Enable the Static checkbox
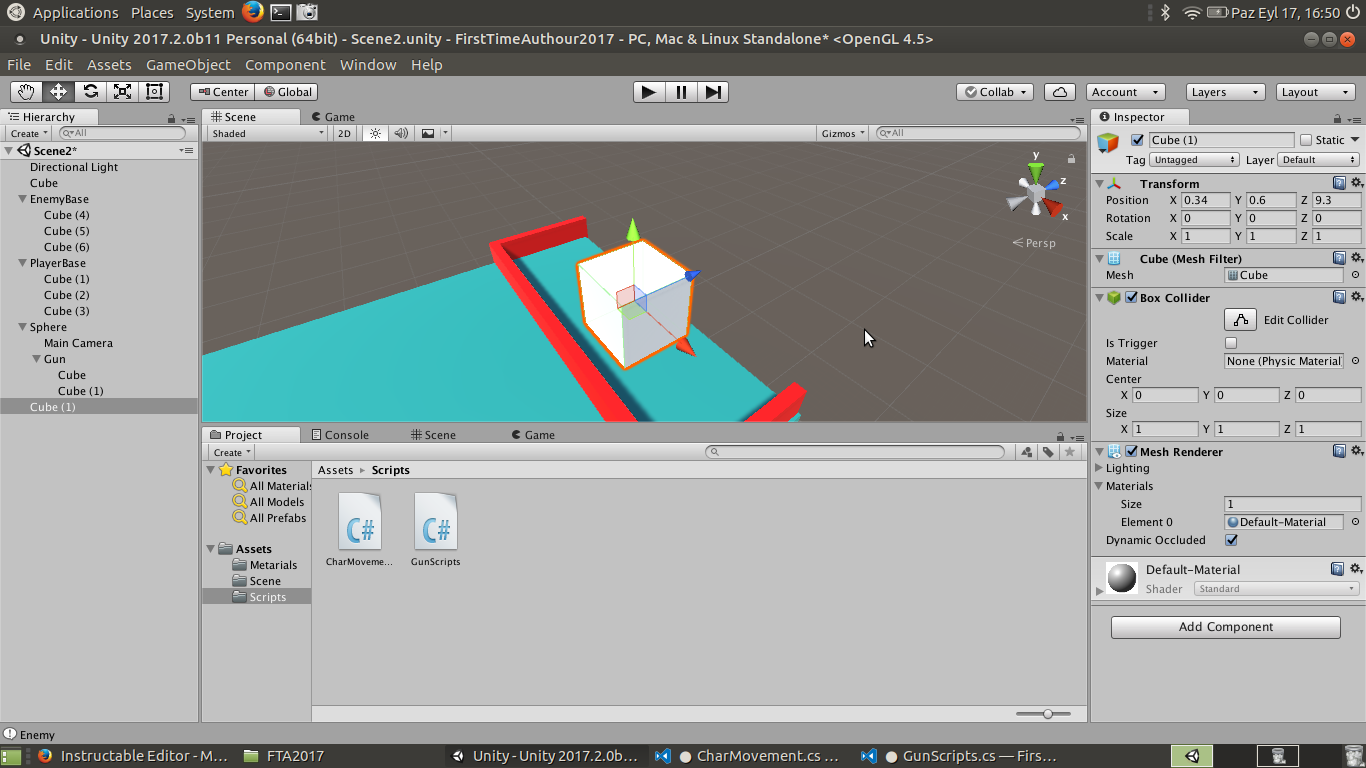1366x768 pixels. point(1306,140)
